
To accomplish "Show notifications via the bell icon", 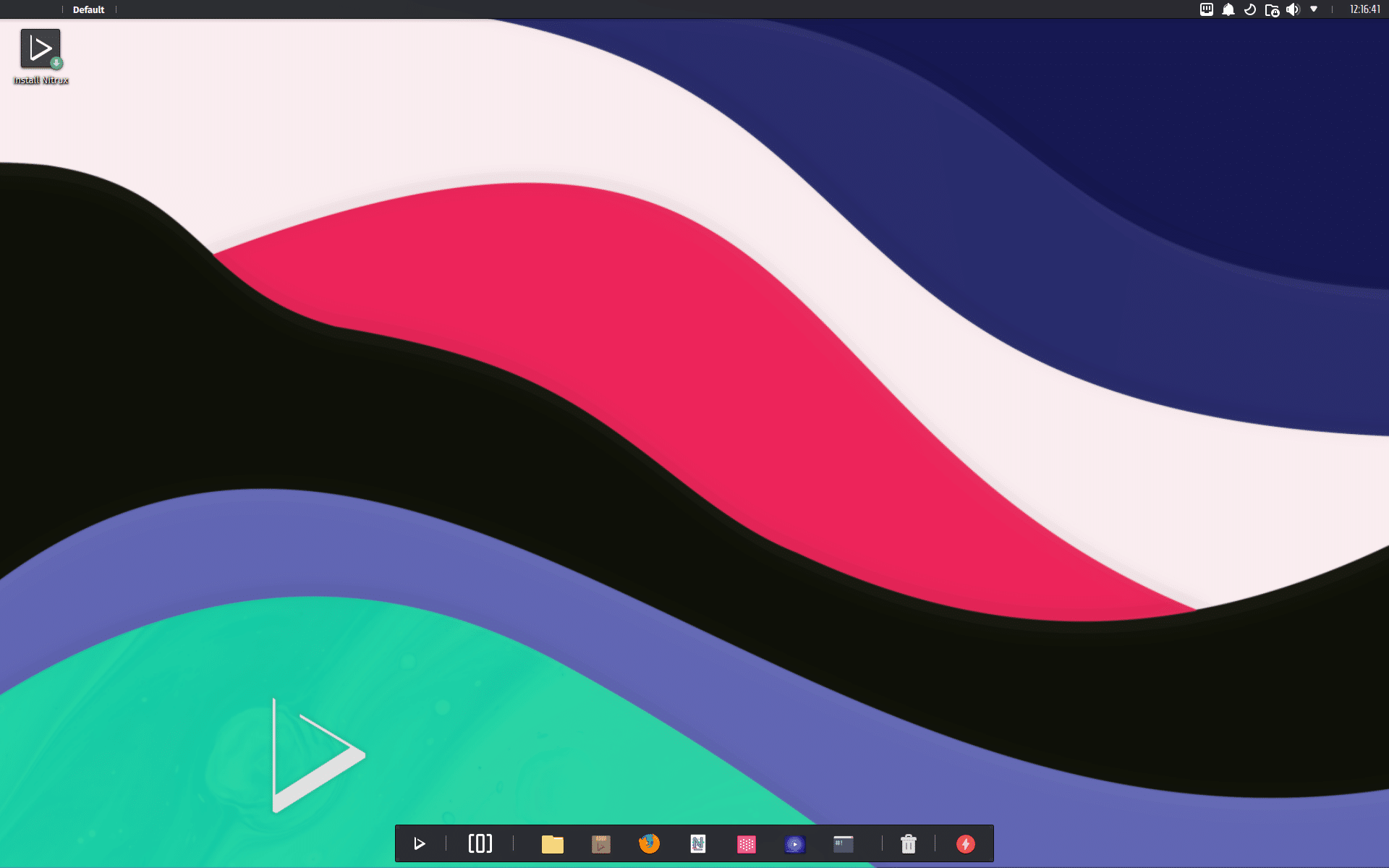I will coord(1228,9).
